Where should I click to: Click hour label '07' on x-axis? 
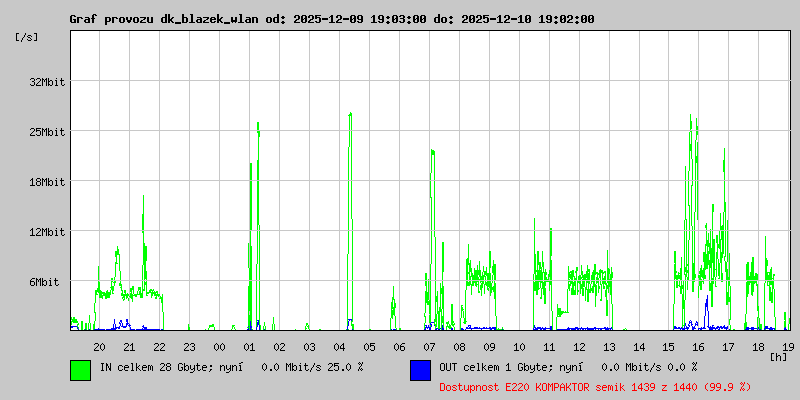click(x=429, y=347)
